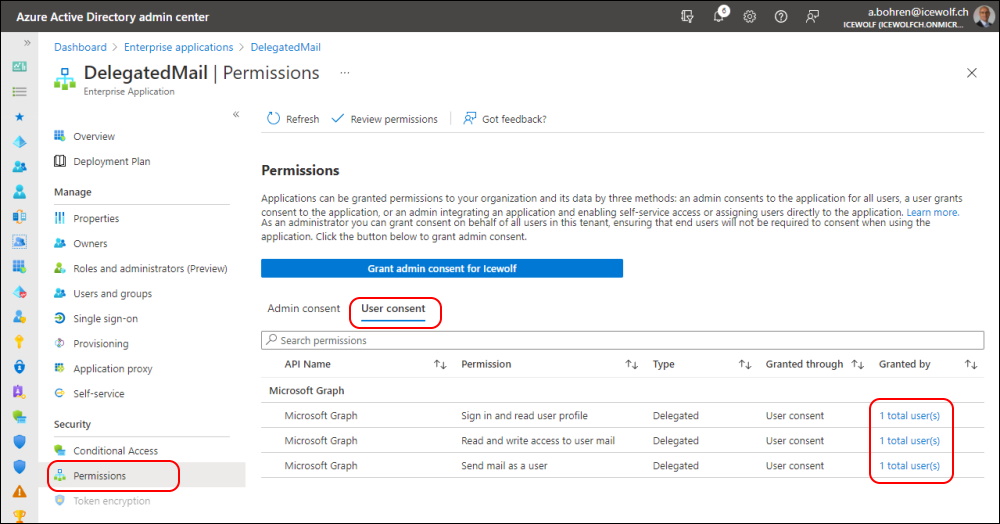
Task: Open portal settings gear in top bar
Action: (749, 17)
